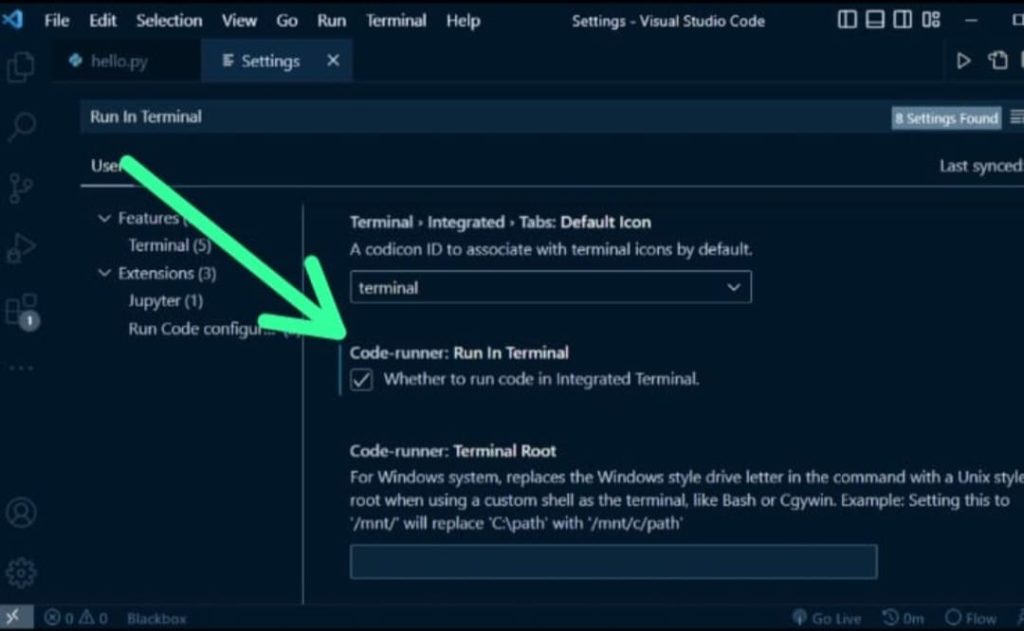This screenshot has height=631, width=1024.
Task: Click the 0m timer in status bar
Action: pyautogui.click(x=903, y=618)
